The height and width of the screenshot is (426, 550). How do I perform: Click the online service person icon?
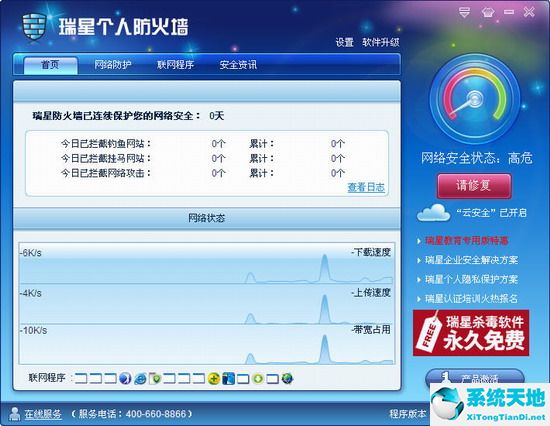[15, 414]
